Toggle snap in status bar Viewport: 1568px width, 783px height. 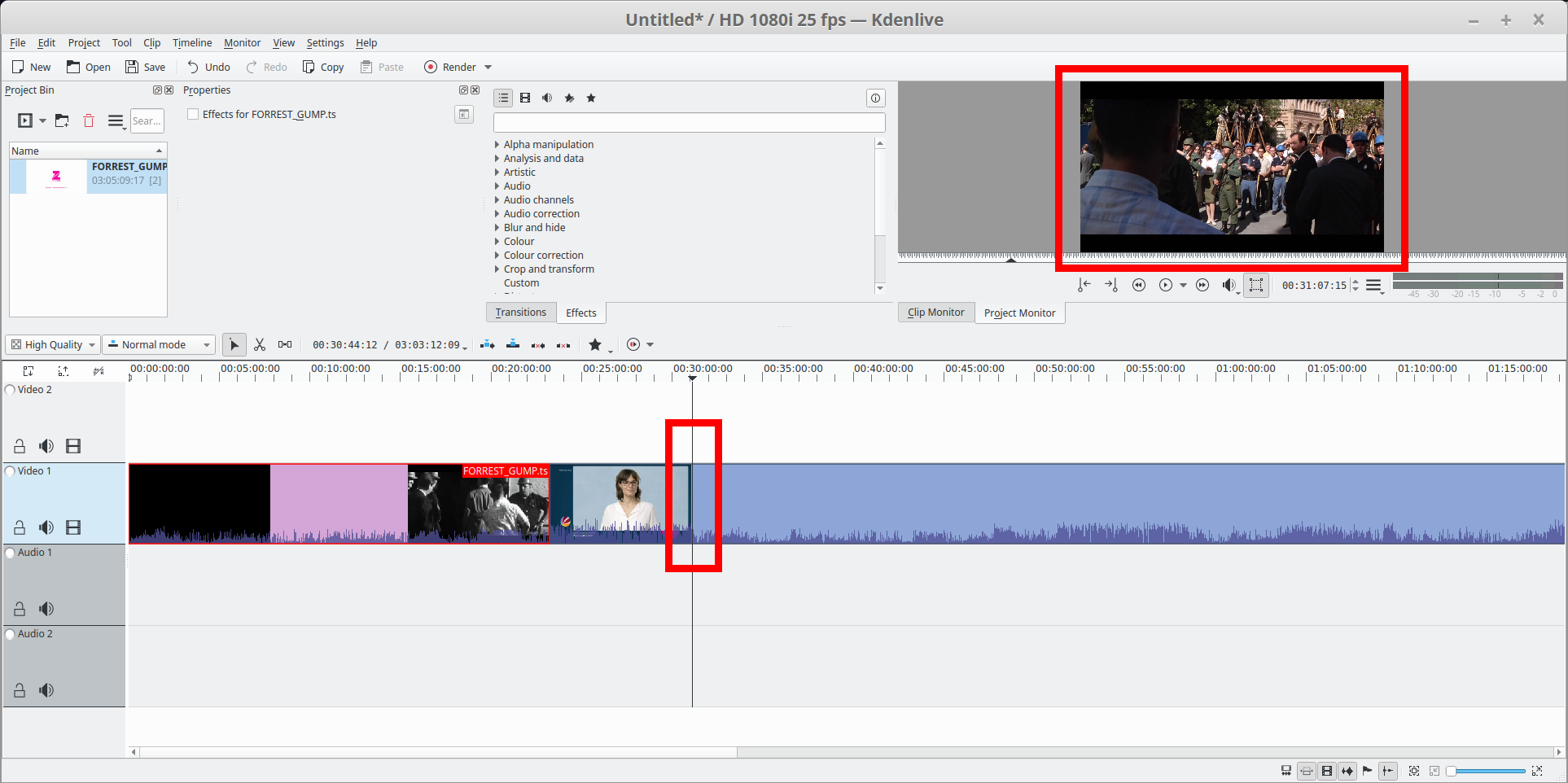pyautogui.click(x=1388, y=771)
